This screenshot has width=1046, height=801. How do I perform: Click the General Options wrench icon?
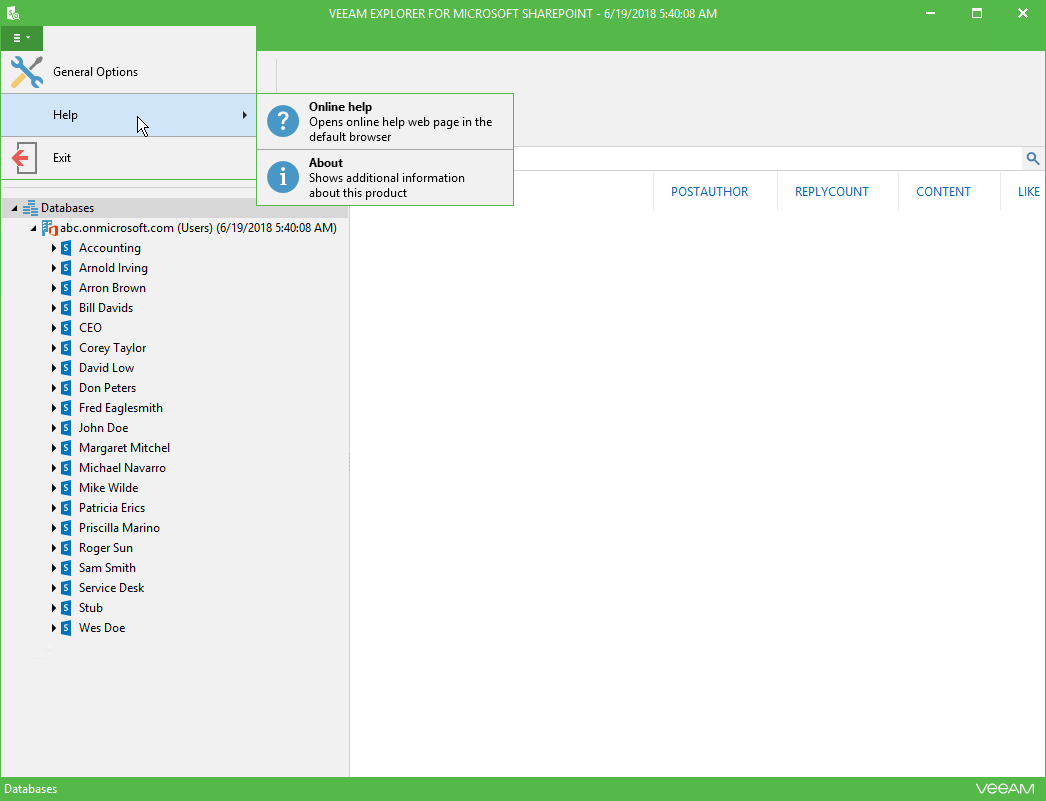click(27, 72)
